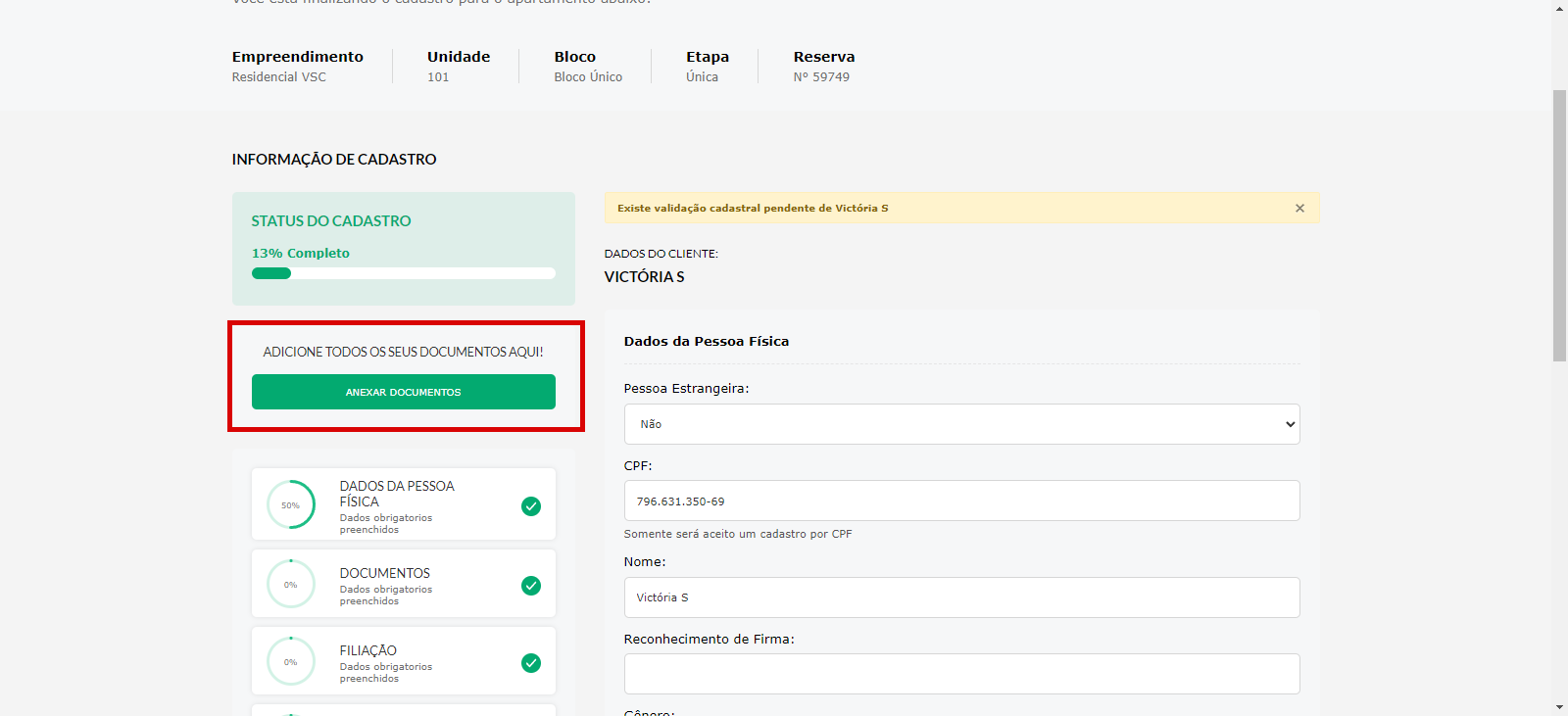Click the page vertical scrollbar thumb

click(x=1559, y=225)
